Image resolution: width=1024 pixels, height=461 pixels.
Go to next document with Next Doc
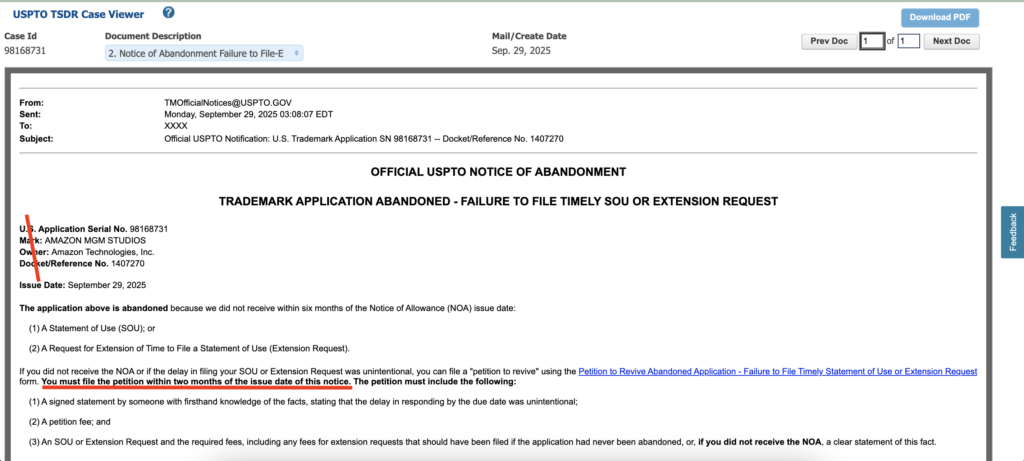click(951, 41)
